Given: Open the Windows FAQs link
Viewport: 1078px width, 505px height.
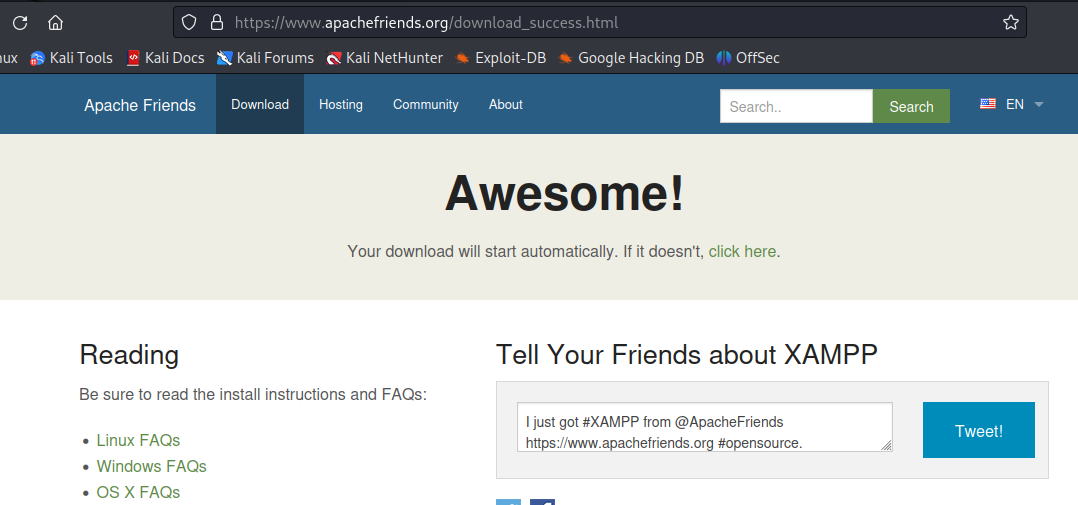Looking at the screenshot, I should pos(151,466).
